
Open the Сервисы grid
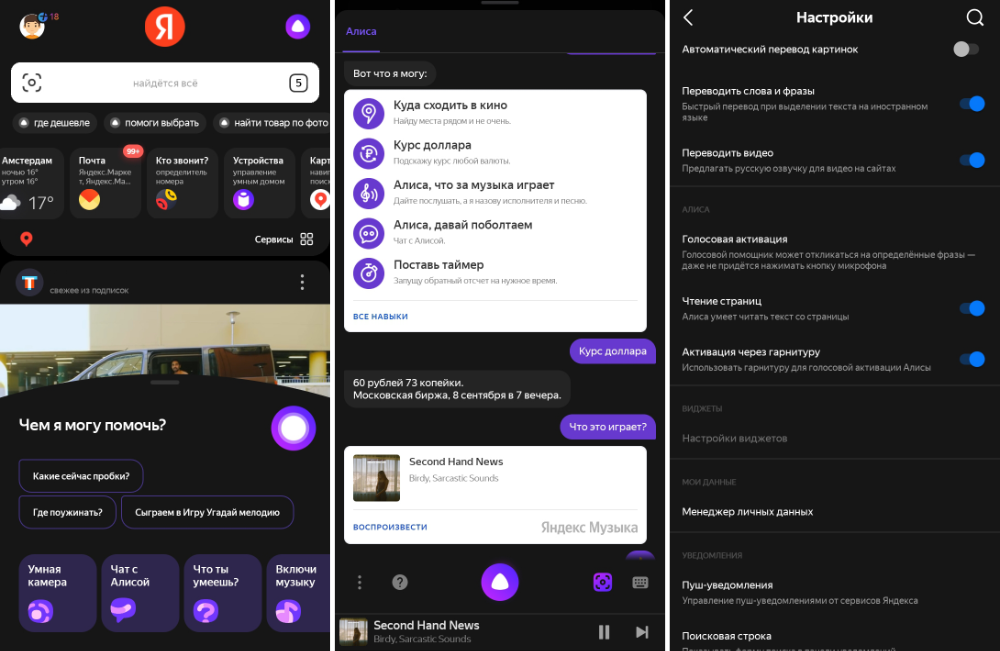(x=284, y=239)
